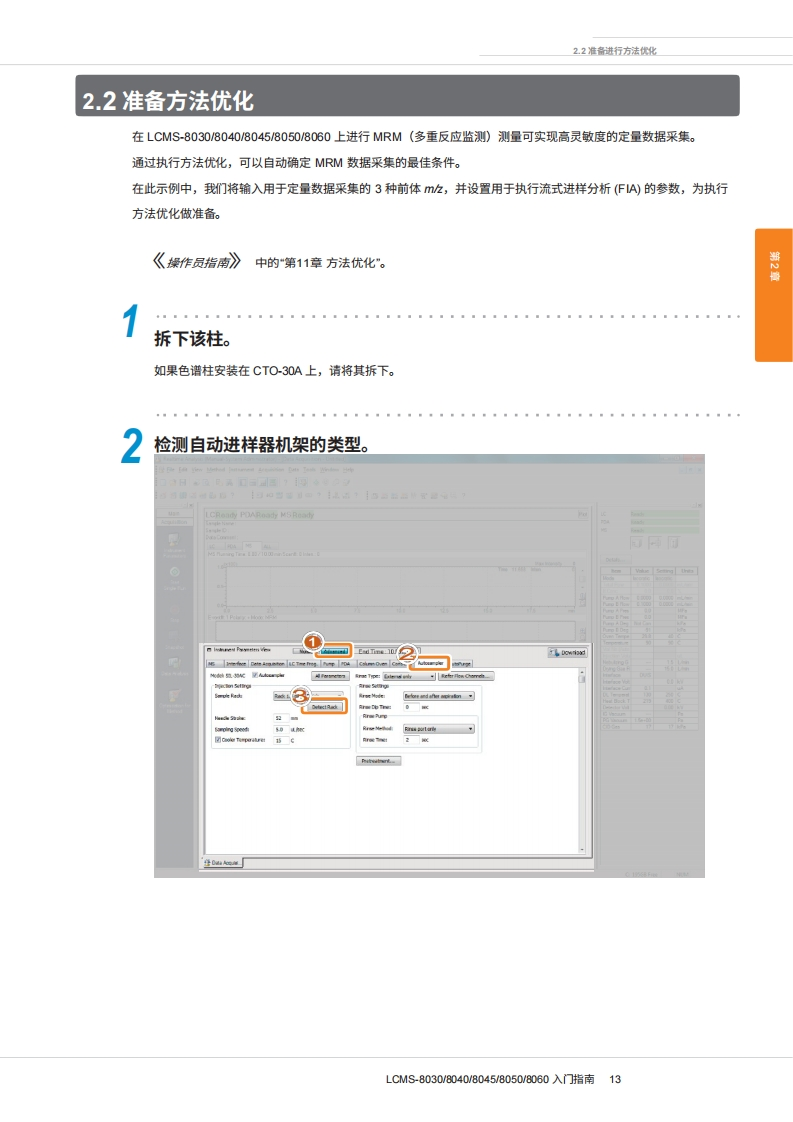Select the LC Time Prog. tab

(x=303, y=663)
